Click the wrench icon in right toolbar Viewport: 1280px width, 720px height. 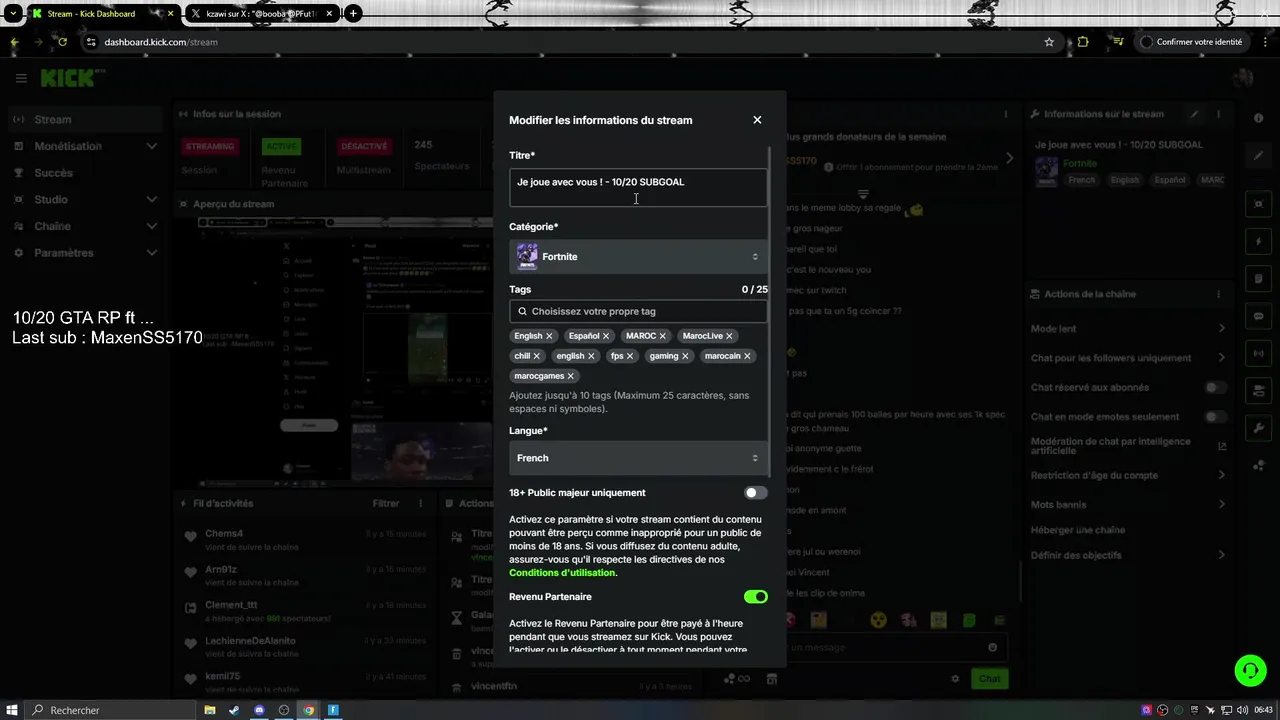pos(1259,428)
